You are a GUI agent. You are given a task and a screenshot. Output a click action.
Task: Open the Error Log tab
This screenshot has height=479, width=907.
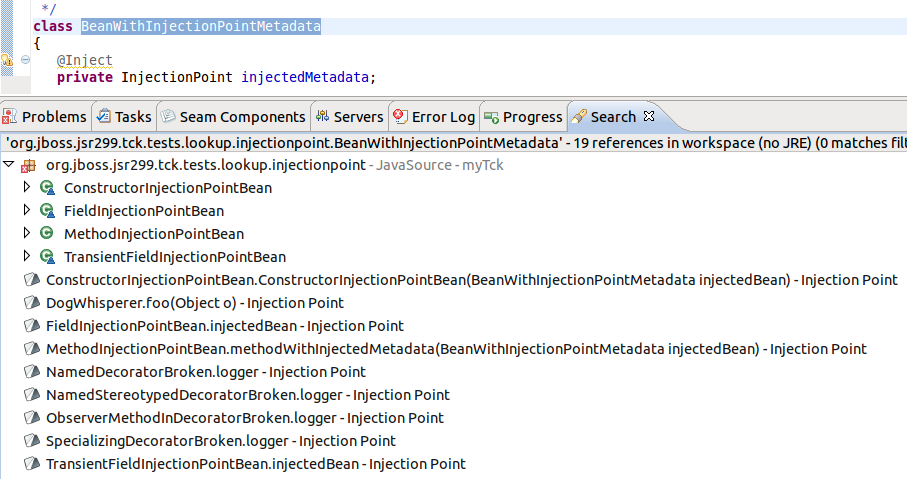click(434, 117)
